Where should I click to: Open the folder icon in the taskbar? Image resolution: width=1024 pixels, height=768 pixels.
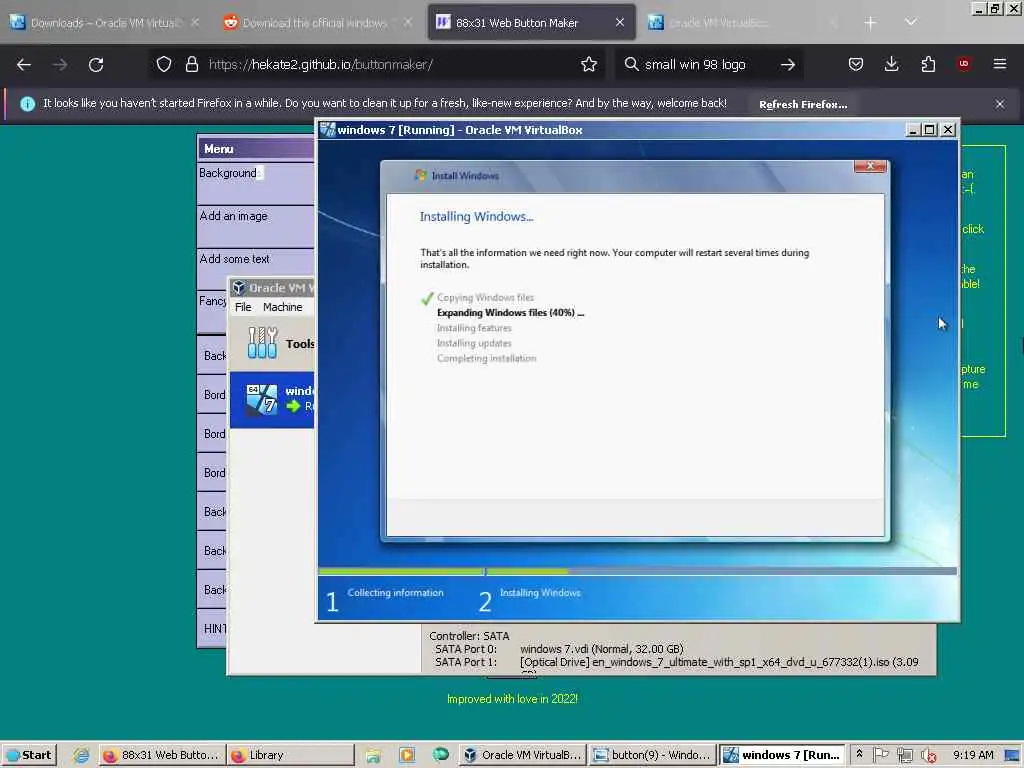coord(373,756)
